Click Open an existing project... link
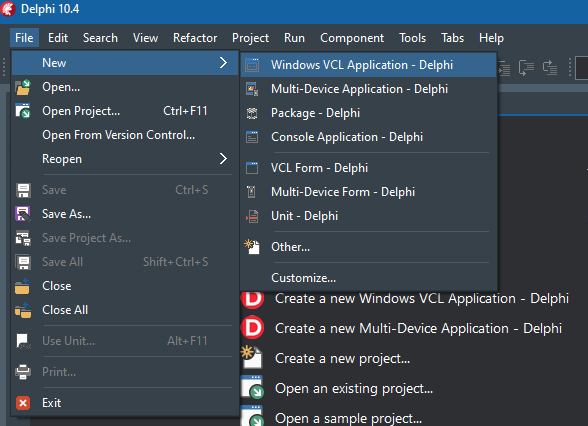The height and width of the screenshot is (426, 588). pos(354,388)
